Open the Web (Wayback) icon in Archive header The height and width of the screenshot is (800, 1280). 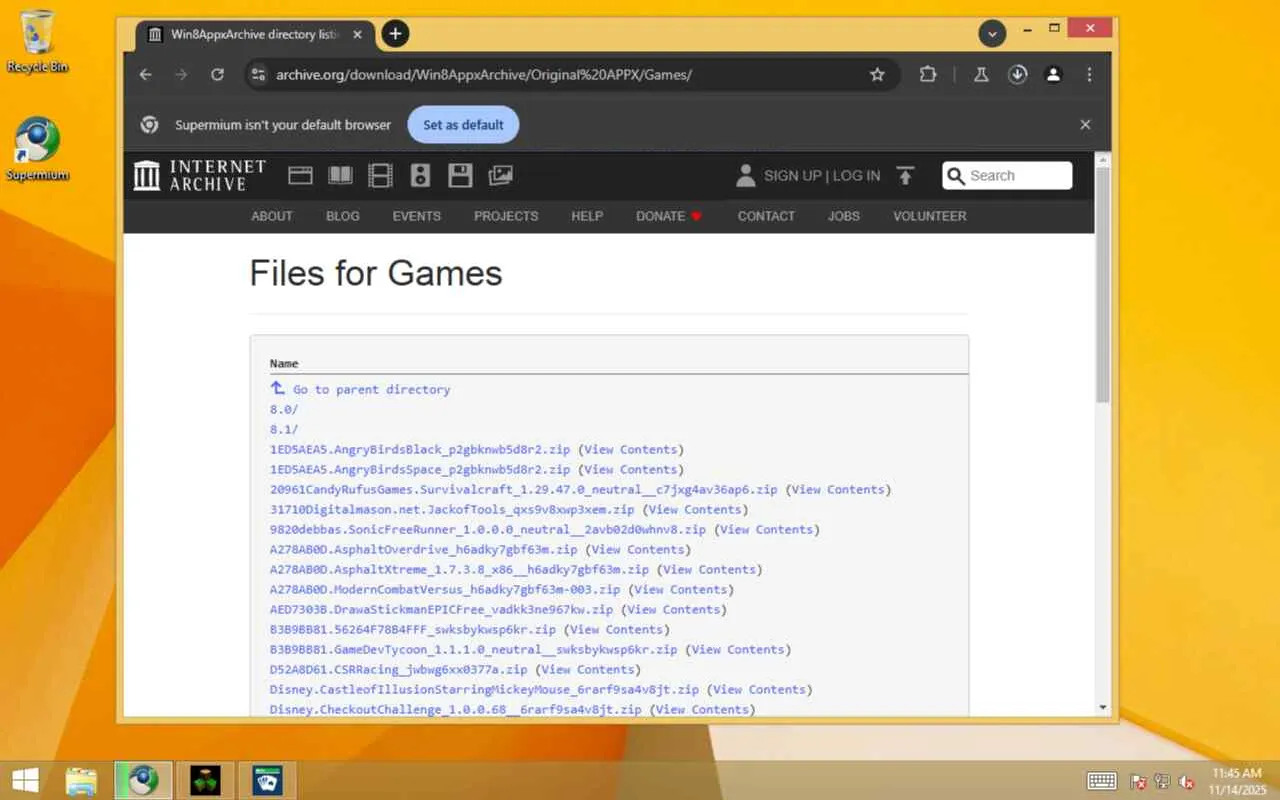point(300,176)
